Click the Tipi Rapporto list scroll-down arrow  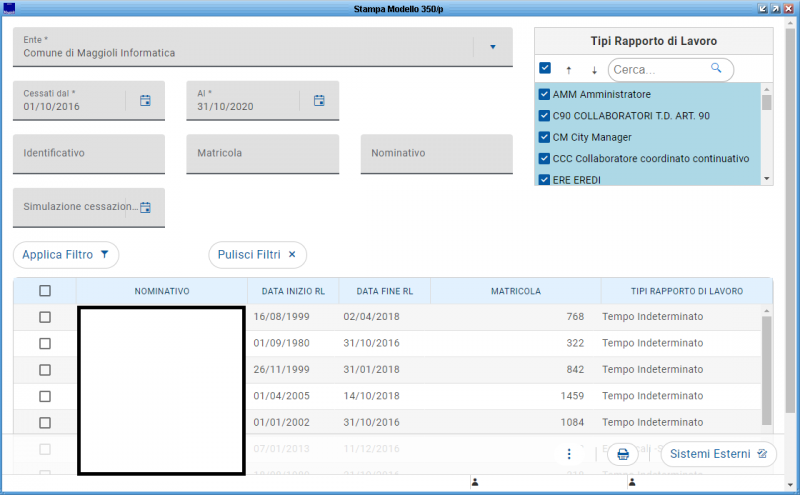click(x=766, y=179)
